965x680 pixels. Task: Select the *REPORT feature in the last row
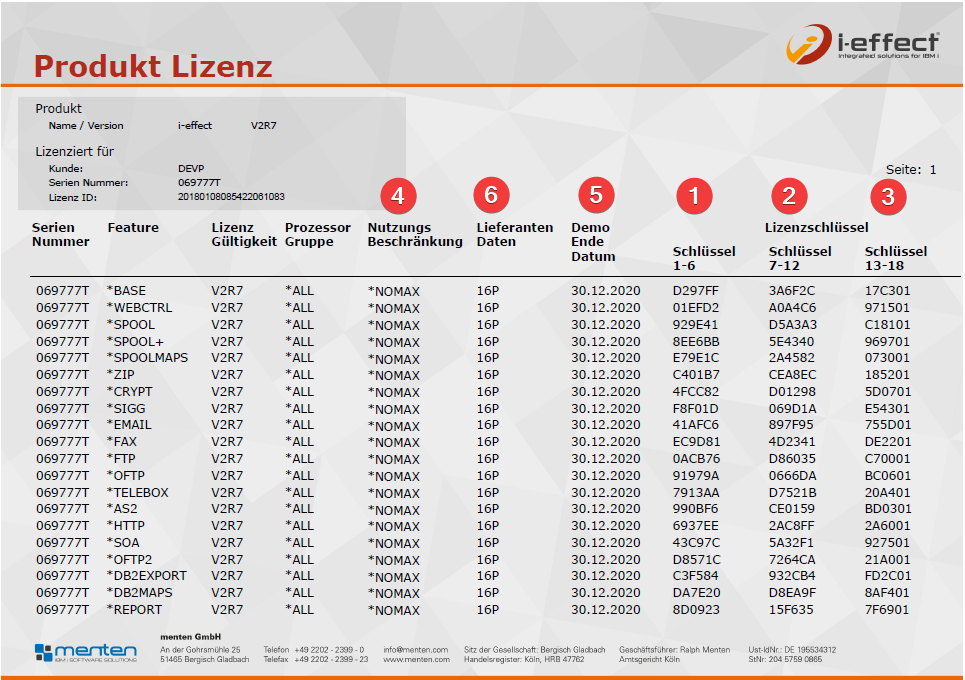point(134,609)
